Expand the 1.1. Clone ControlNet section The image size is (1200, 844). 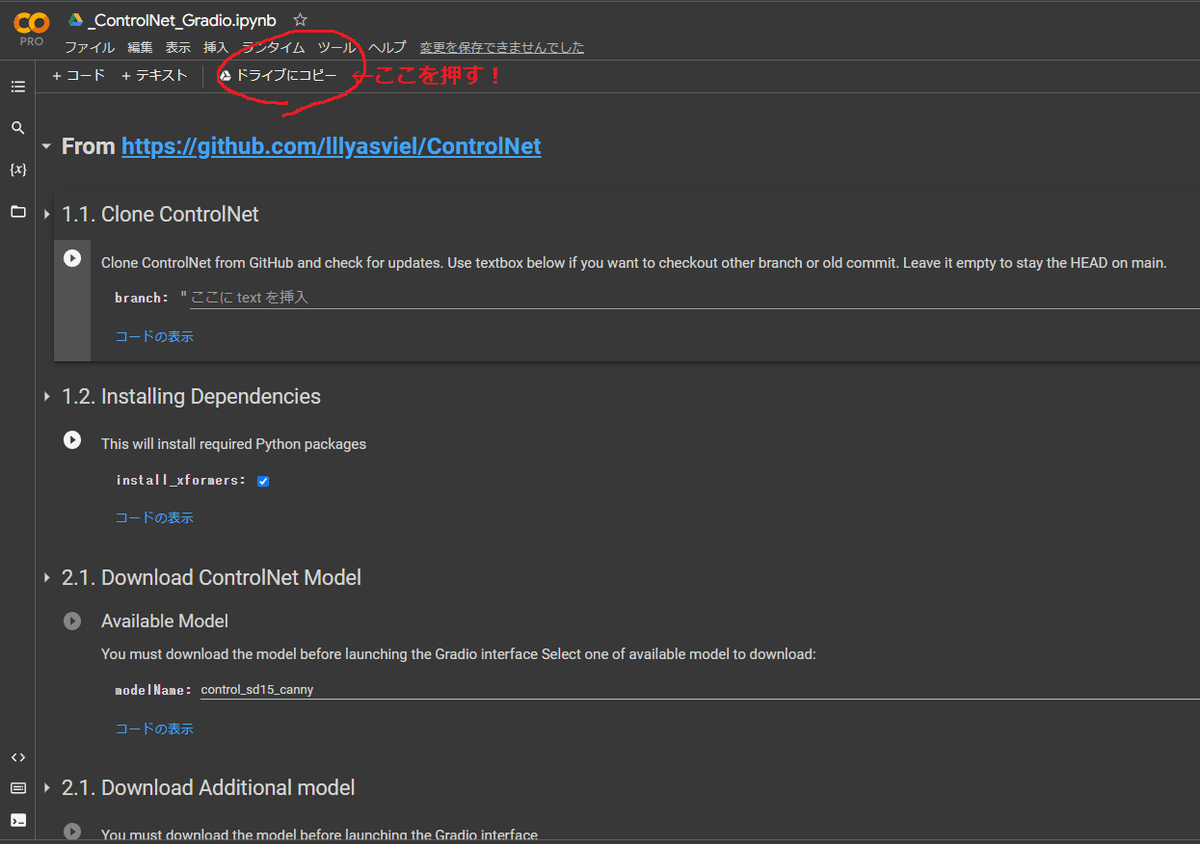click(46, 215)
